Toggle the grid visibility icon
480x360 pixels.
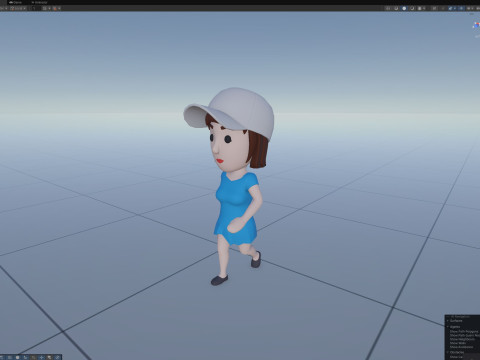tap(44, 8)
